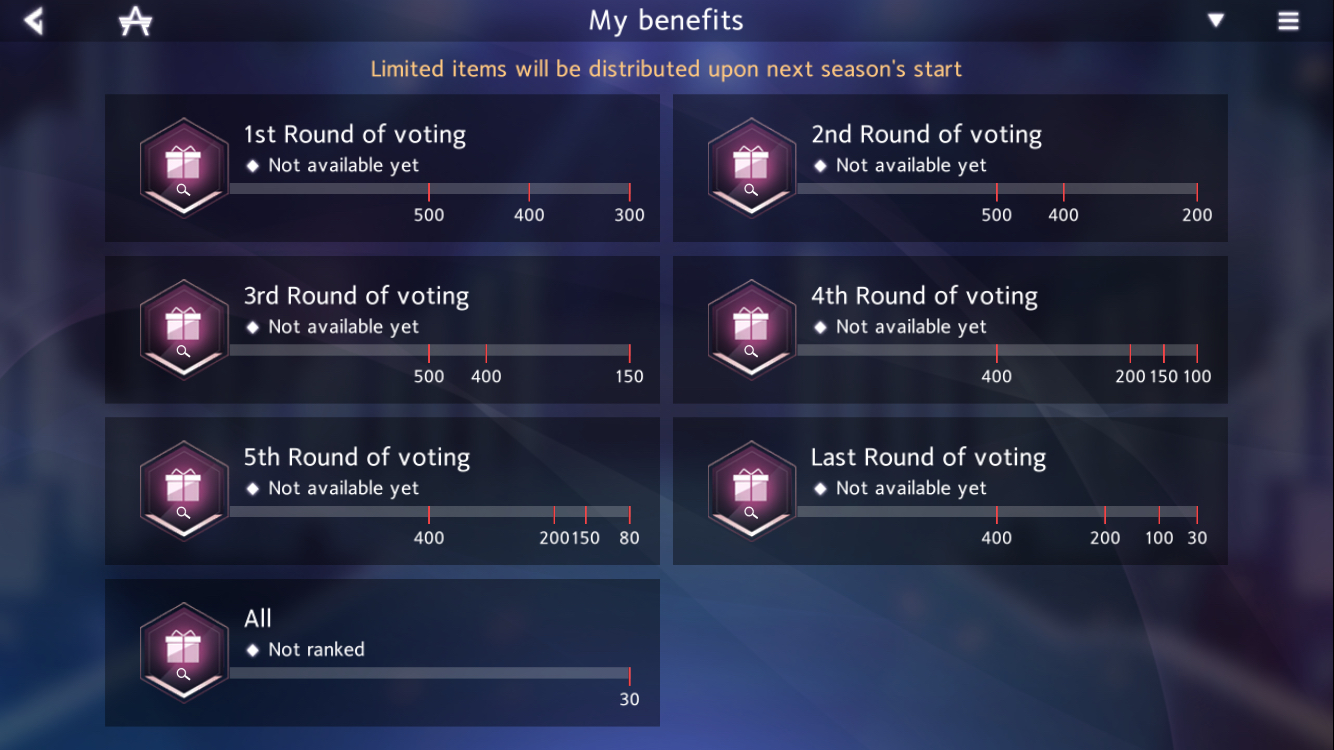
Task: Inspect the 2nd Round gift box icon
Action: (752, 167)
